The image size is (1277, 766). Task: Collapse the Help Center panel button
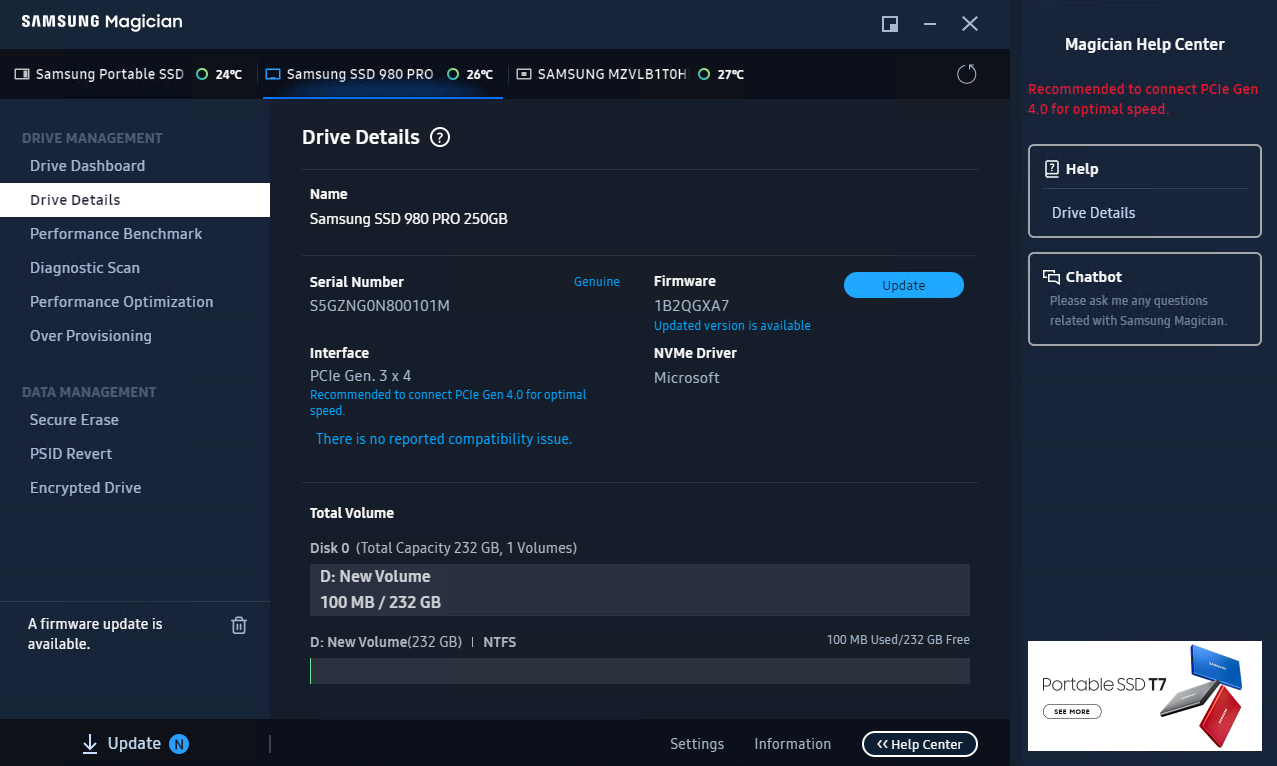pos(920,744)
